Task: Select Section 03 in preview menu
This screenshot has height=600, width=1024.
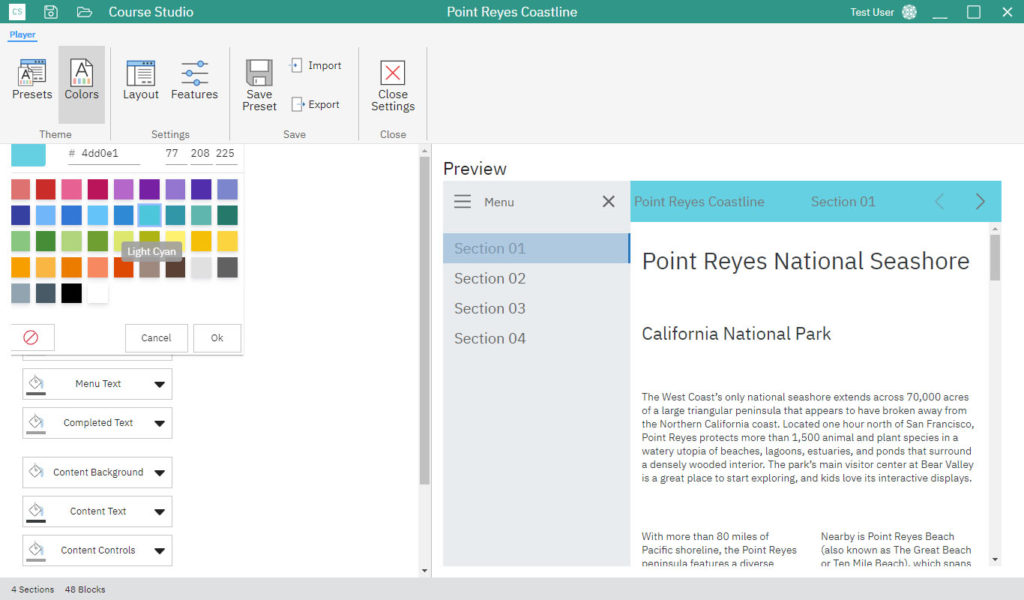Action: tap(489, 308)
